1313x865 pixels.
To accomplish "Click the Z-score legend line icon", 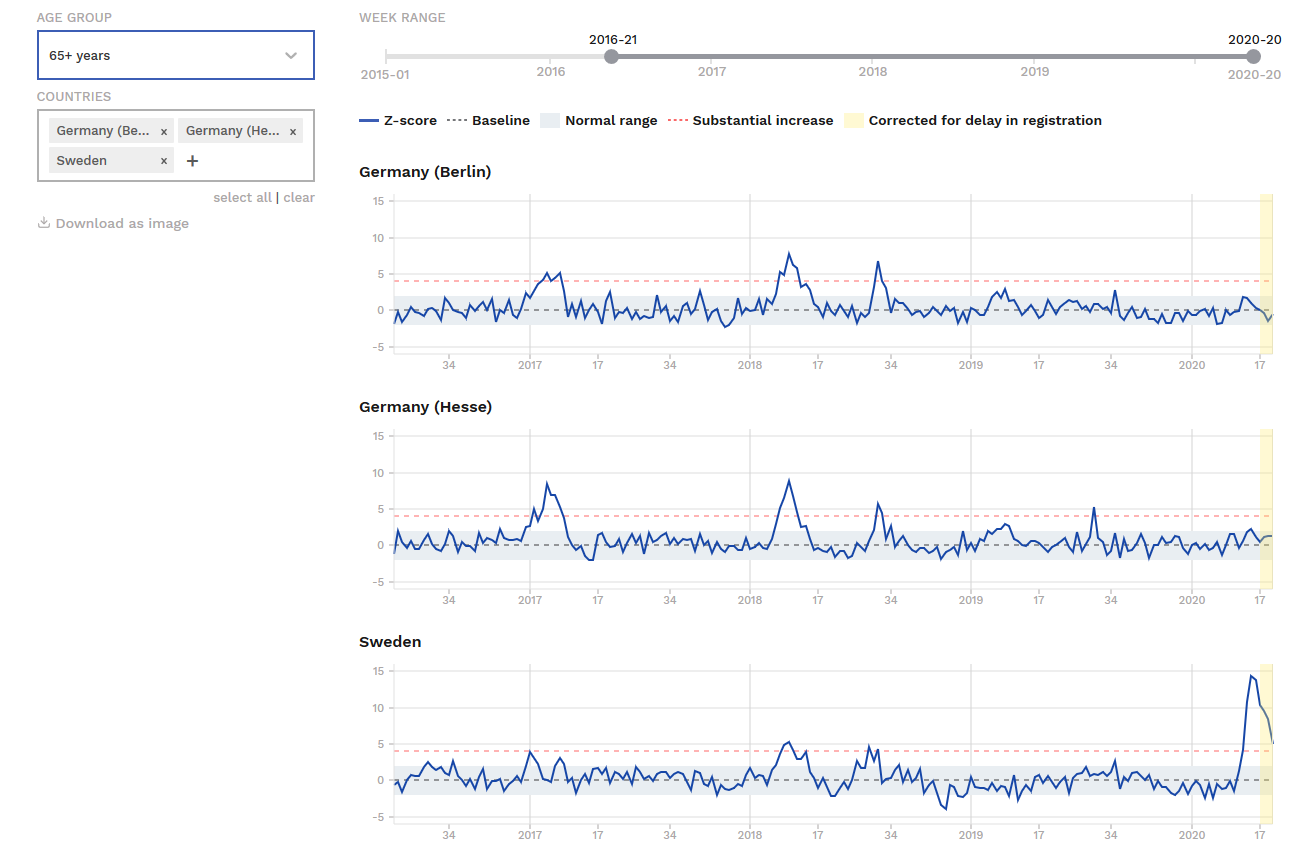I will coord(368,121).
